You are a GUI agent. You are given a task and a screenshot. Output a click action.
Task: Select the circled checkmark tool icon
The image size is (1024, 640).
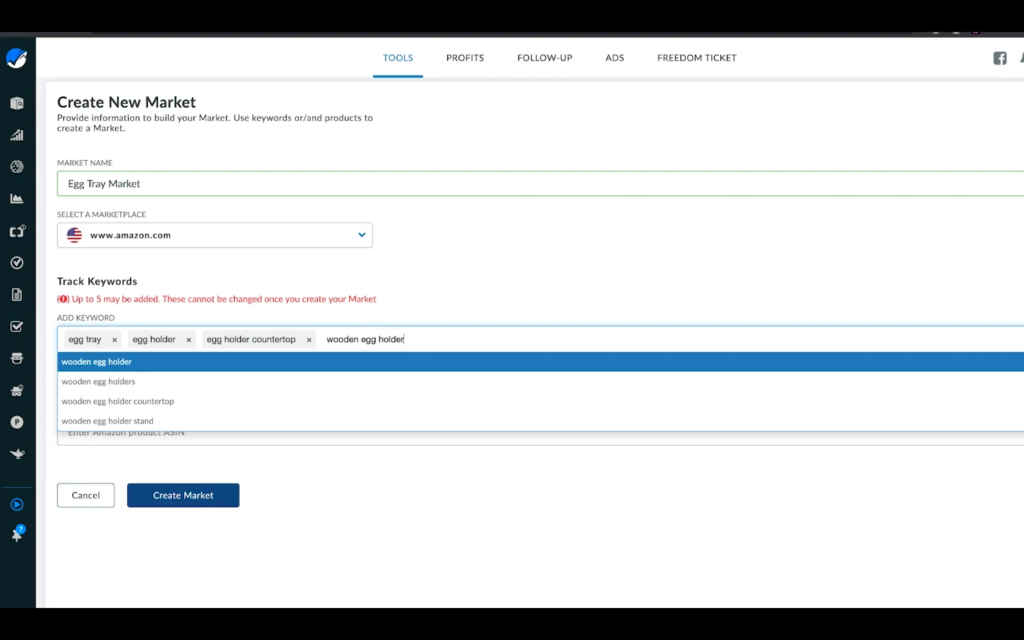pyautogui.click(x=16, y=262)
